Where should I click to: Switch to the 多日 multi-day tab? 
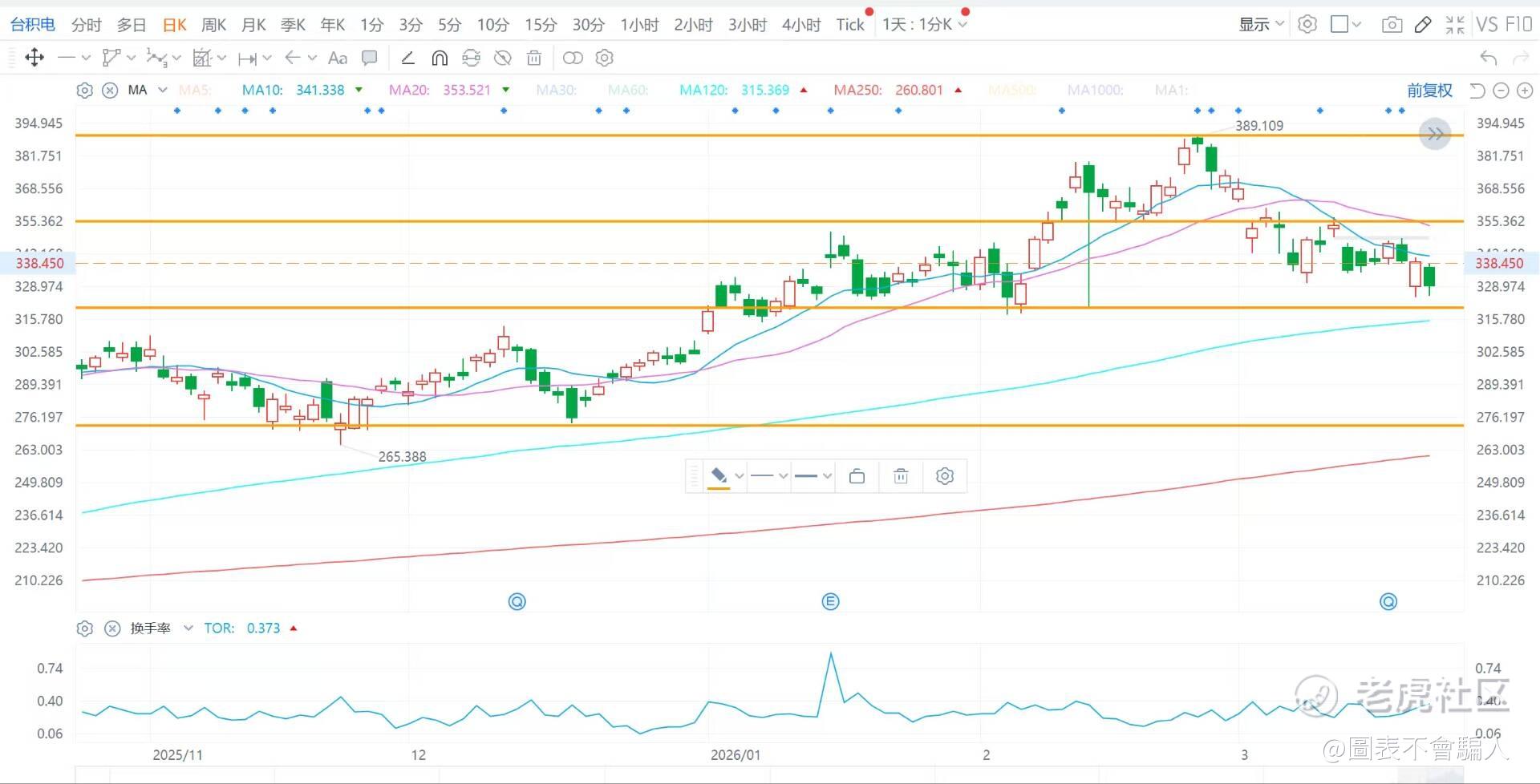(x=132, y=25)
